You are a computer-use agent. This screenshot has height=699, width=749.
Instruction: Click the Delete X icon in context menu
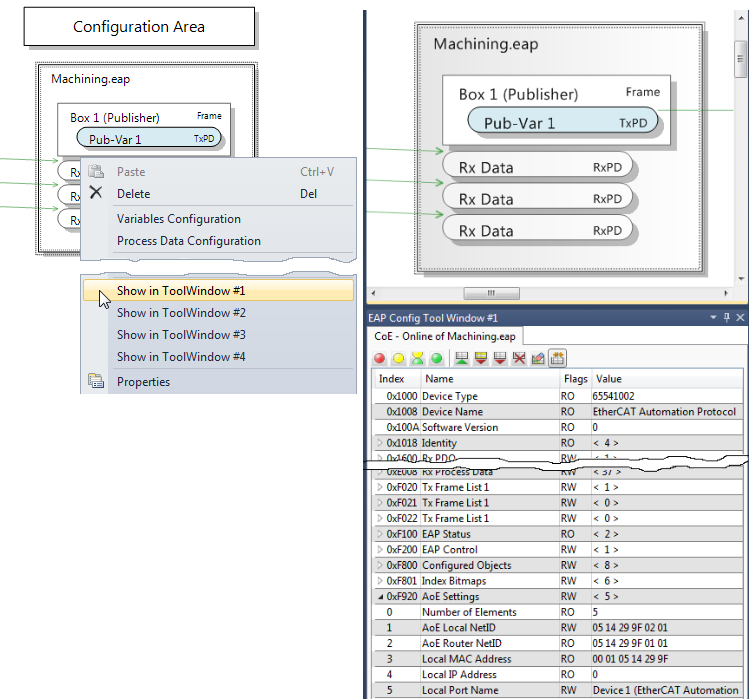[x=96, y=193]
